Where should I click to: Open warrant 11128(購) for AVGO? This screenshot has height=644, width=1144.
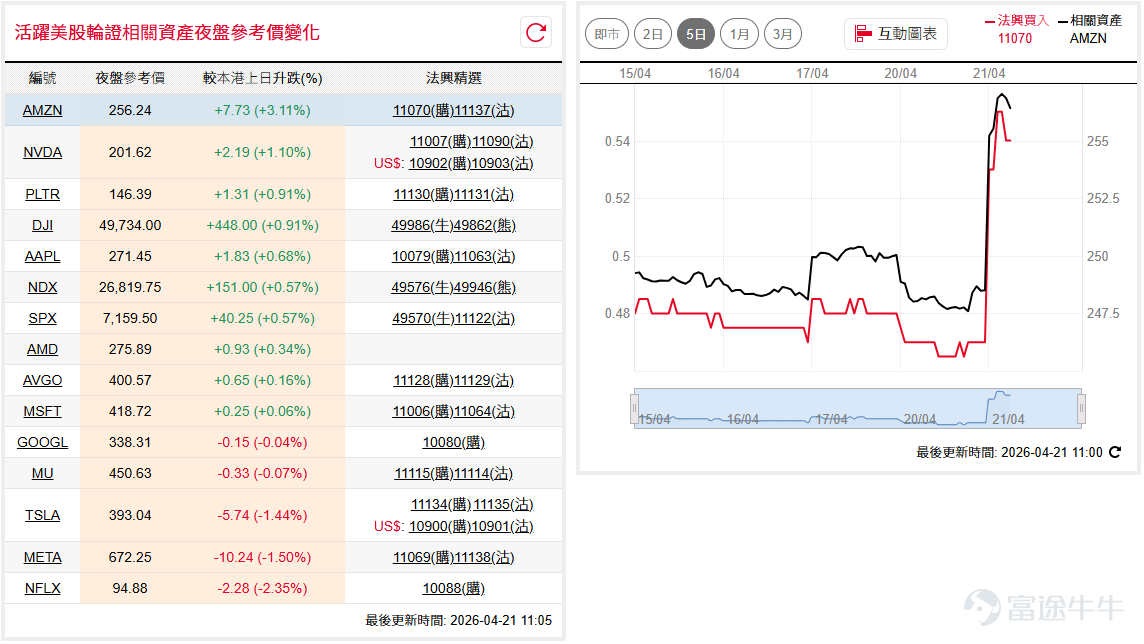point(423,381)
